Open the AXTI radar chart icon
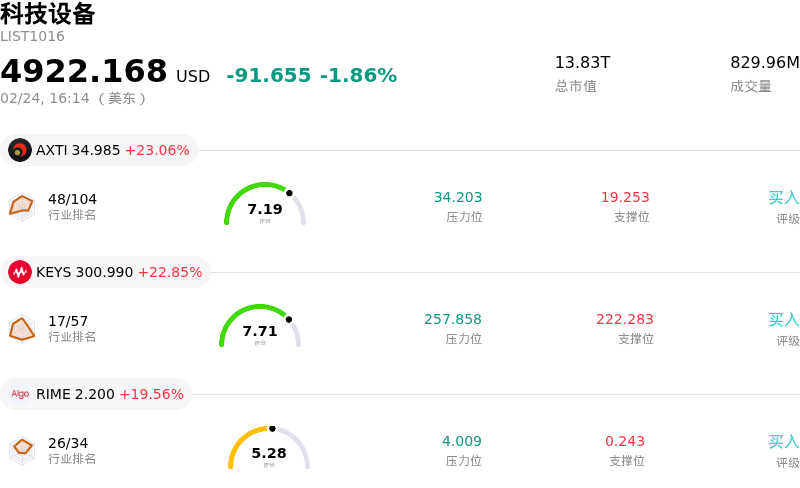 pyautogui.click(x=22, y=207)
